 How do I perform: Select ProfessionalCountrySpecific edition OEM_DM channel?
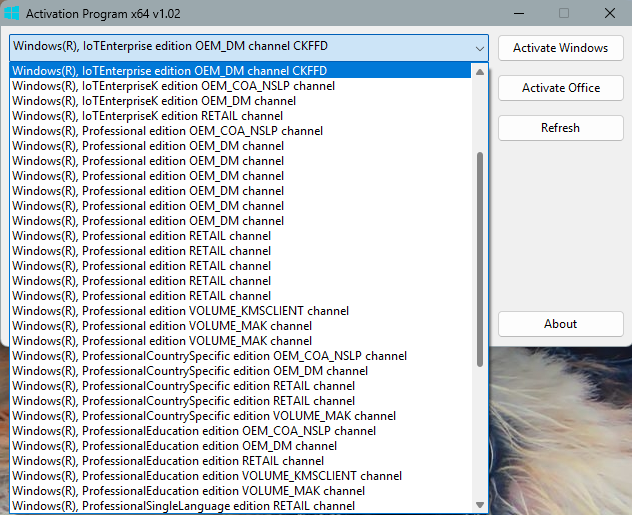(x=240, y=371)
